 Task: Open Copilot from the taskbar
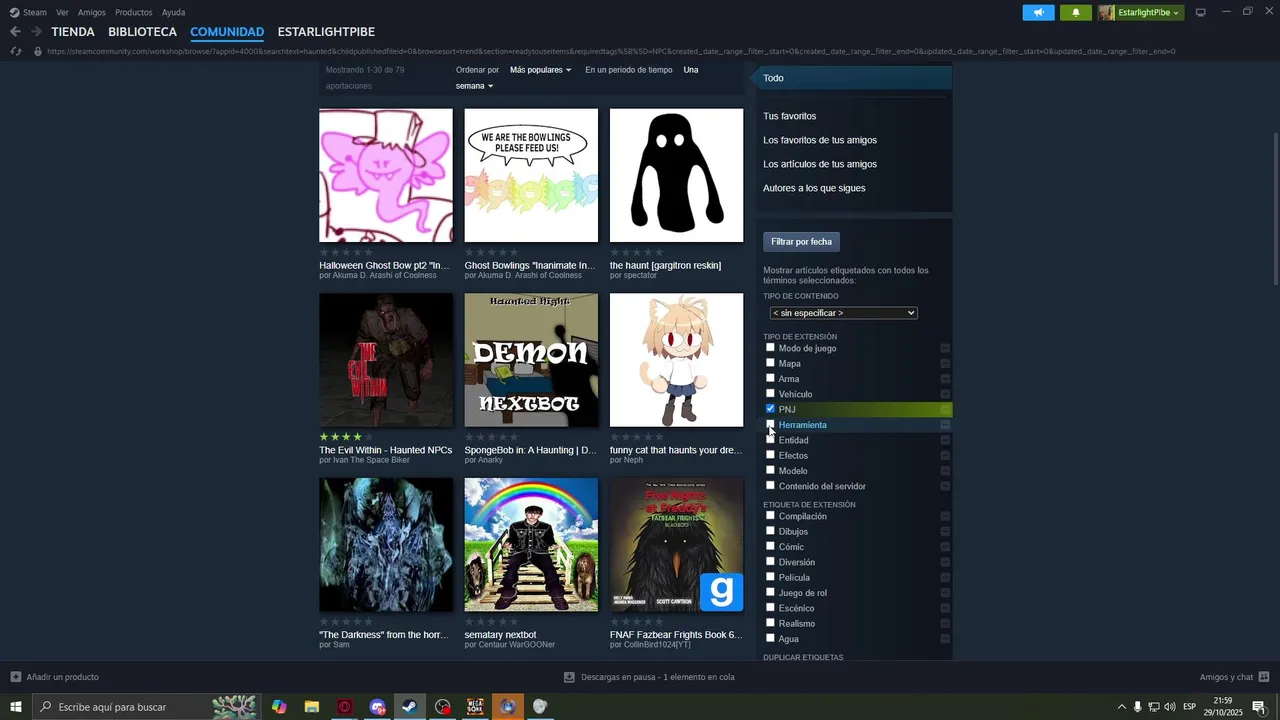tap(279, 707)
